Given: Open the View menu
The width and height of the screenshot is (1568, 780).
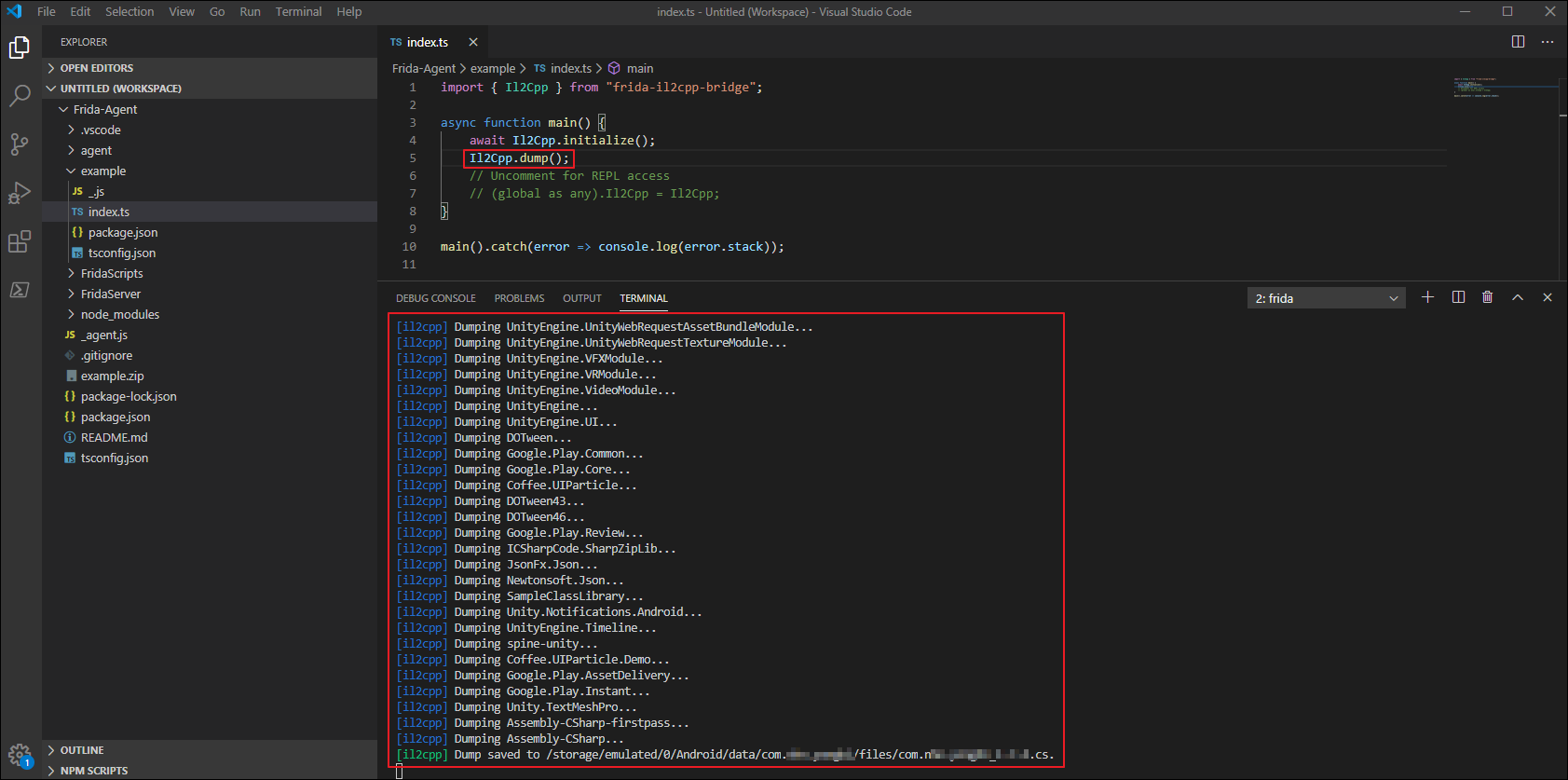Looking at the screenshot, I should pyautogui.click(x=182, y=11).
